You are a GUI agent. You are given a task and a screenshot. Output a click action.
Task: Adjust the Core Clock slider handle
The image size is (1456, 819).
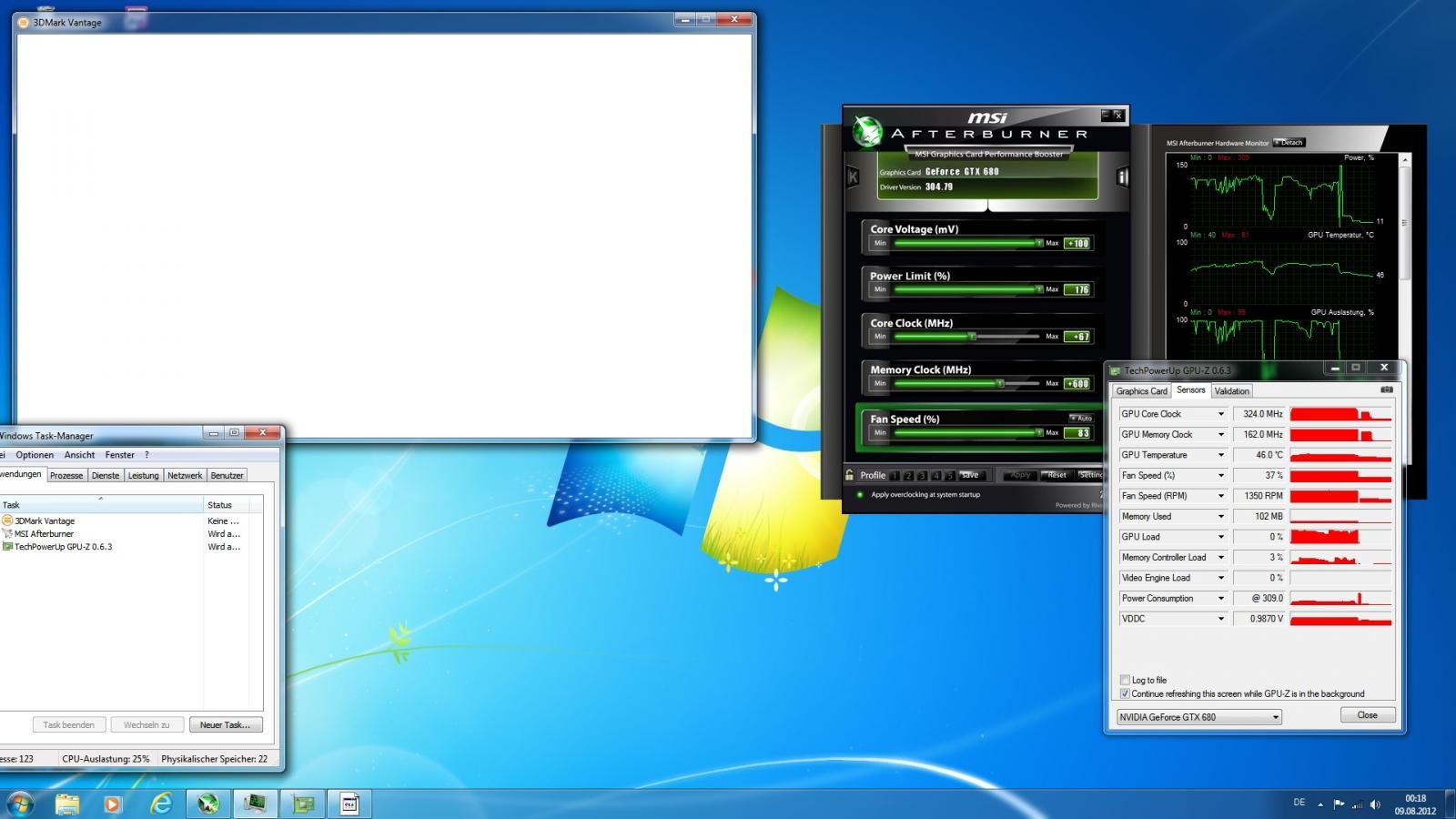point(972,337)
